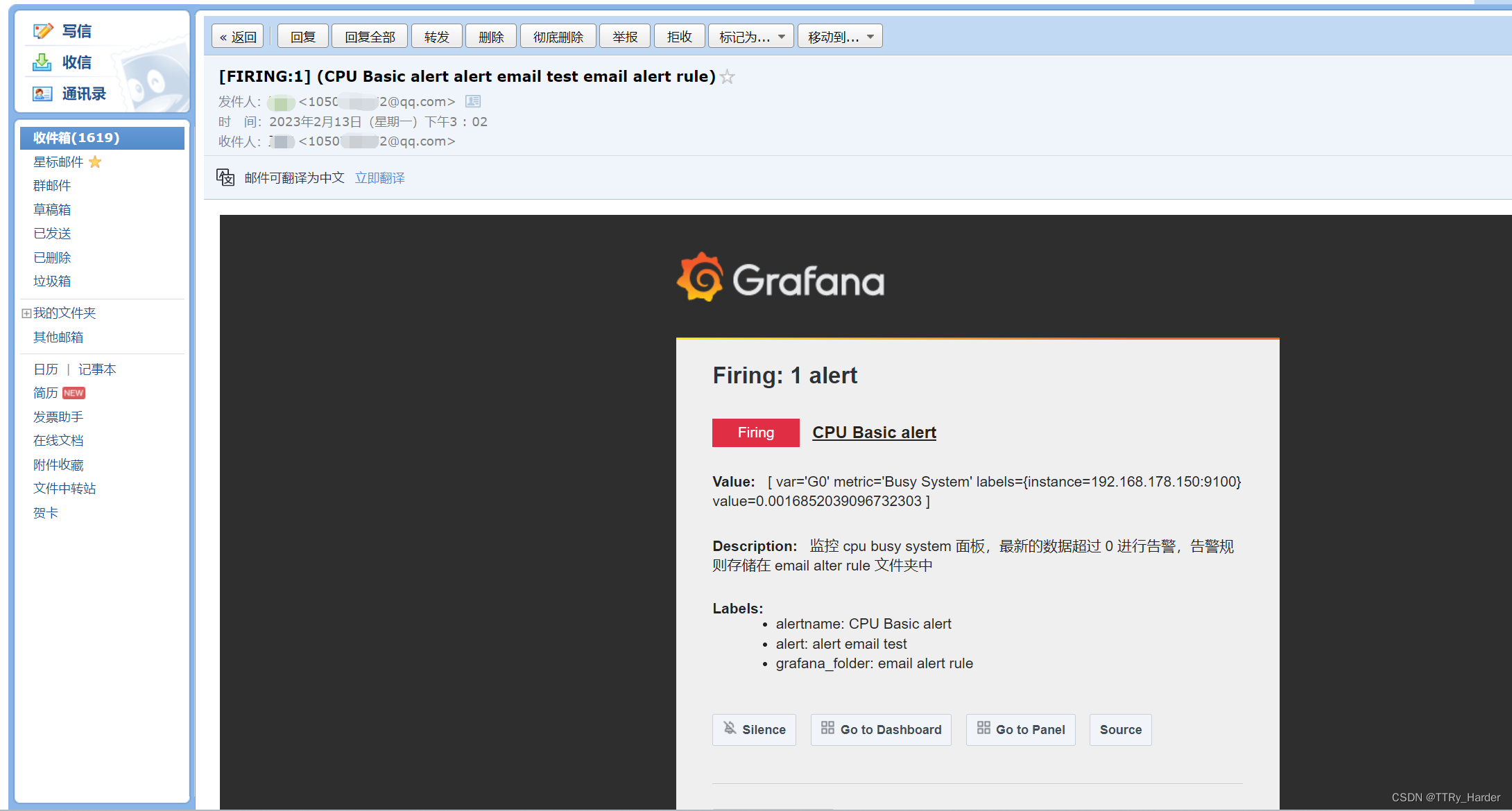Click the 转发 button
This screenshot has height=811, width=1512.
coord(437,37)
